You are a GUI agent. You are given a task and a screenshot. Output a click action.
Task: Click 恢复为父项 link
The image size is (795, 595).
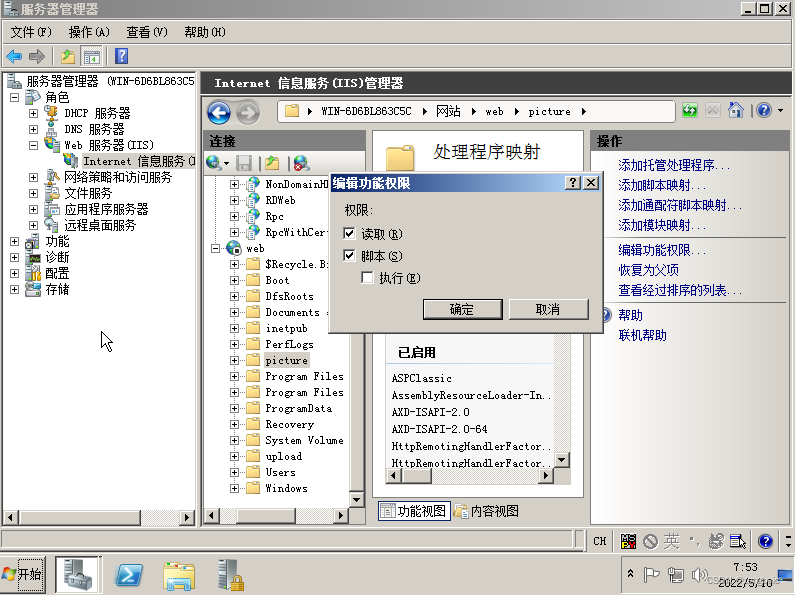(648, 270)
